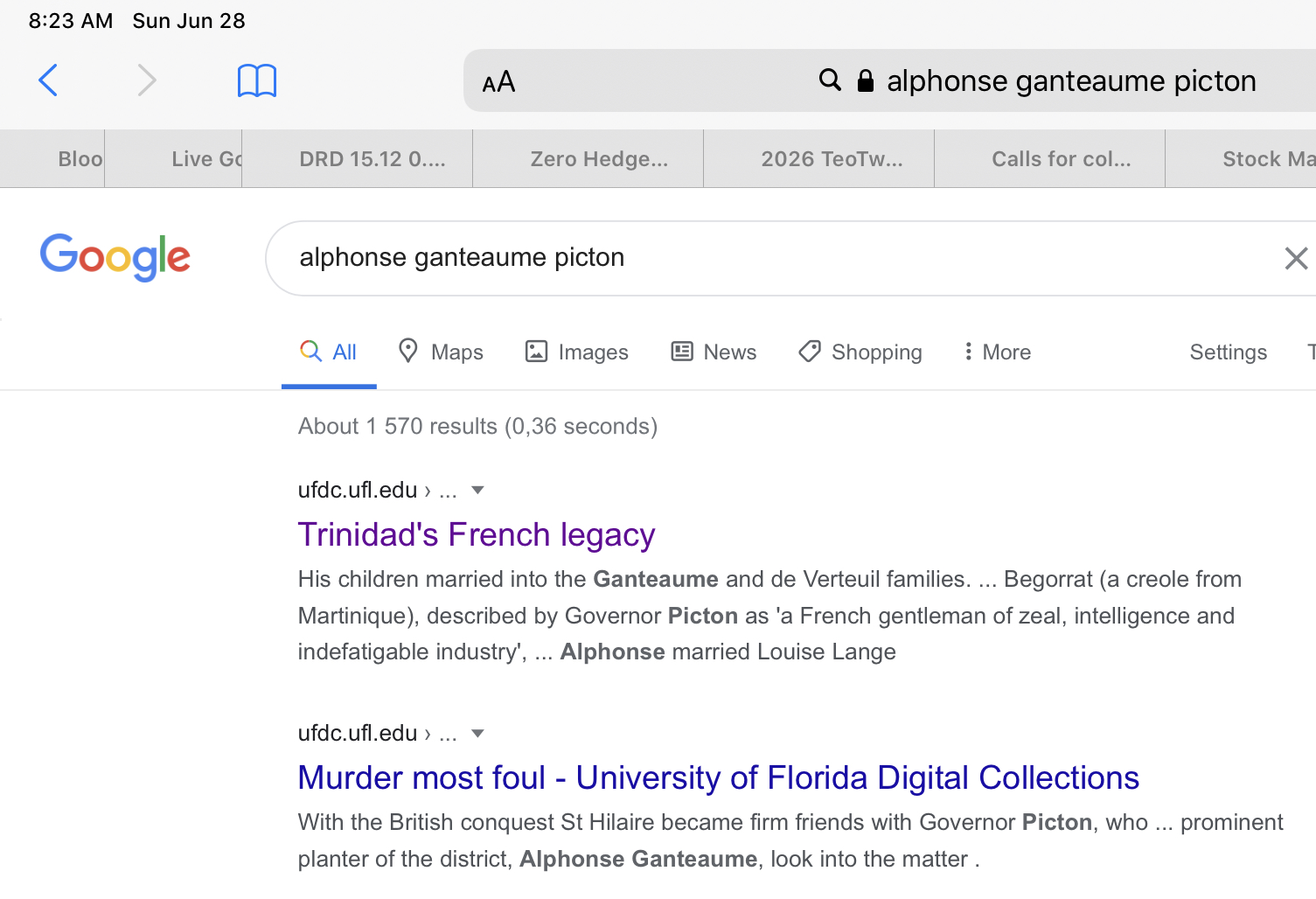Click the X to clear Google search box
Screen dimensions: 1316x899
point(1295,258)
